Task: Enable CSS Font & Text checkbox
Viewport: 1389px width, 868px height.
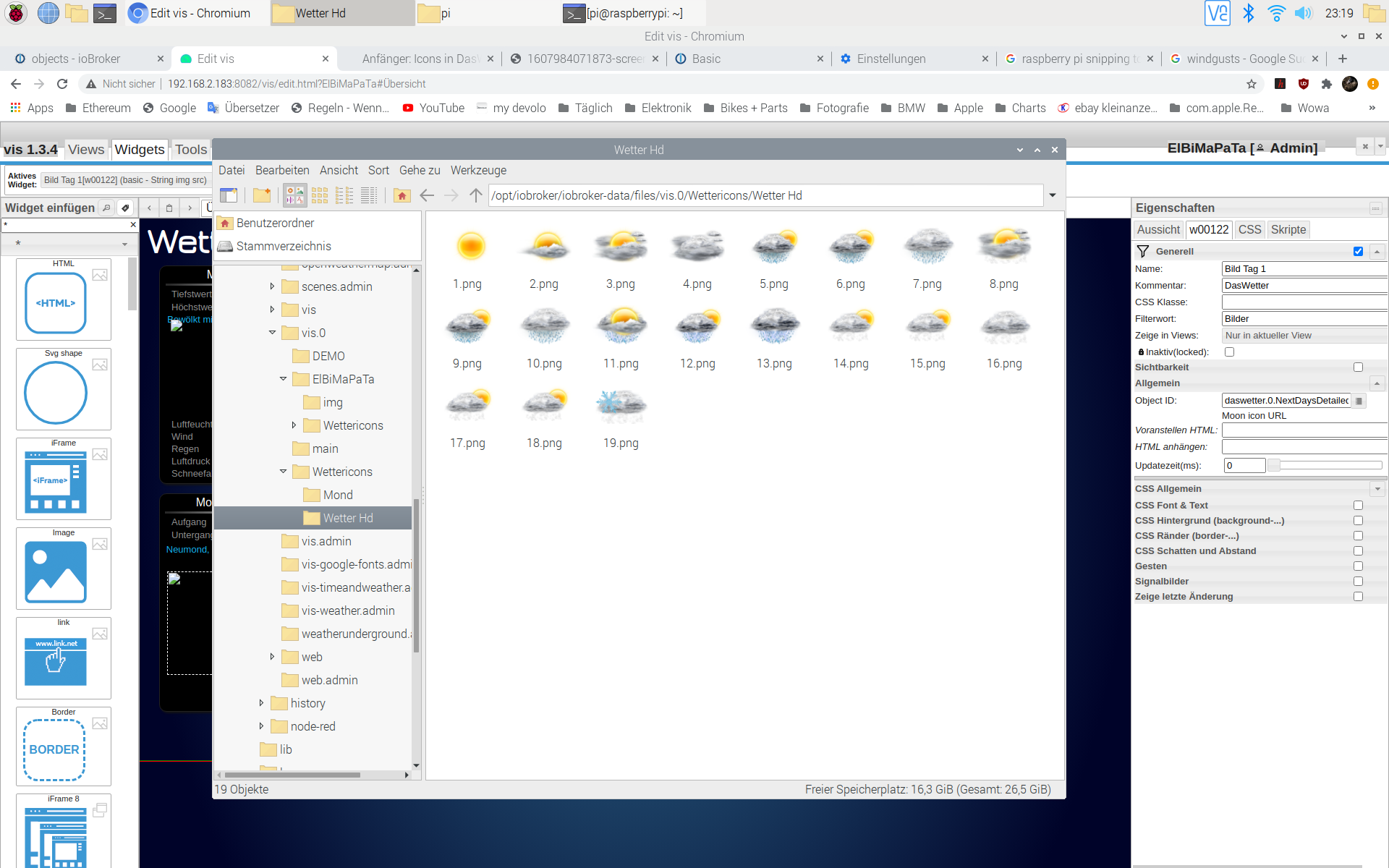Action: pos(1358,506)
